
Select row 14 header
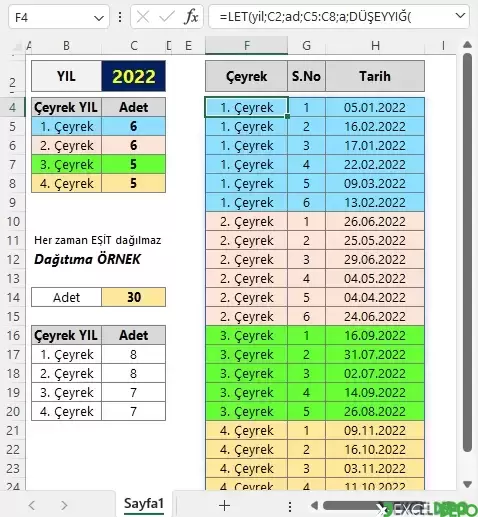(x=13, y=297)
